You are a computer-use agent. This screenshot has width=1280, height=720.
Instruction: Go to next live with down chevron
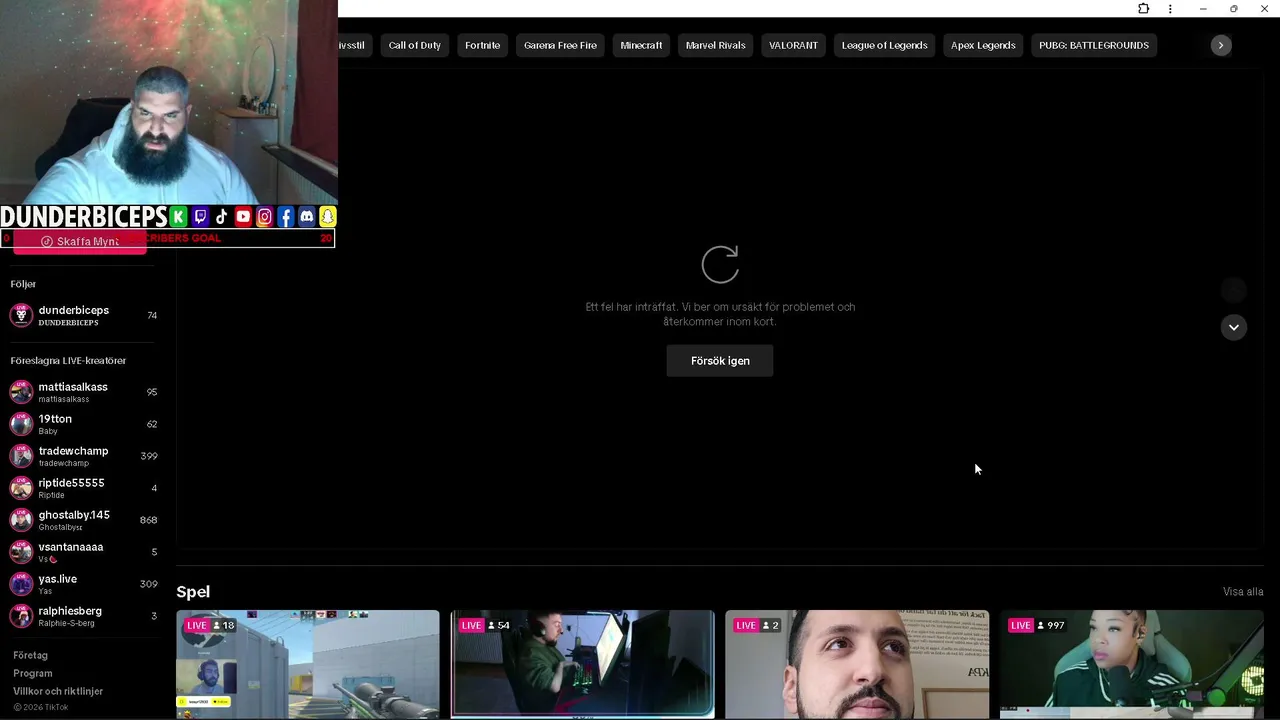point(1234,327)
